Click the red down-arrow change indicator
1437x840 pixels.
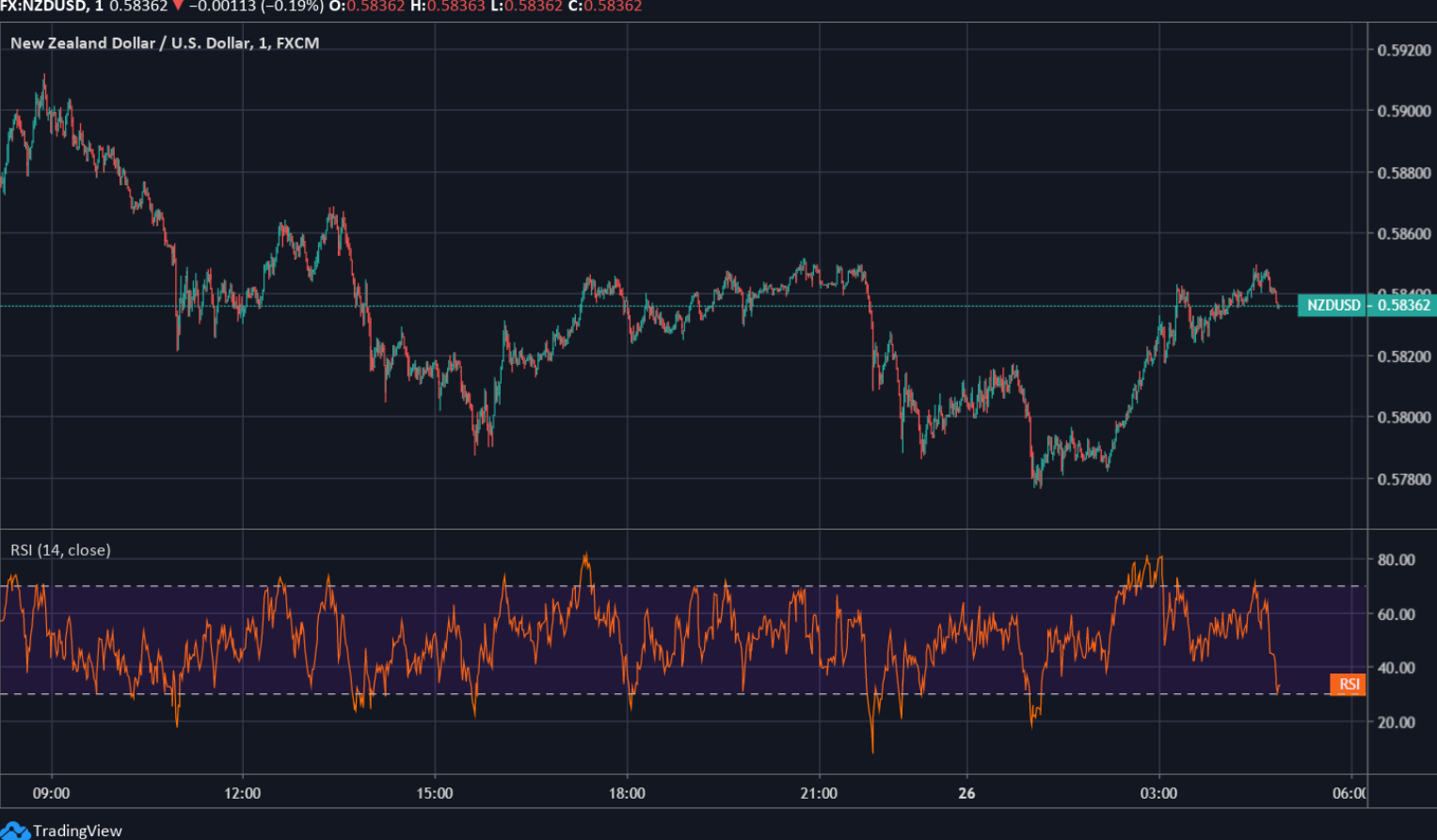click(178, 6)
